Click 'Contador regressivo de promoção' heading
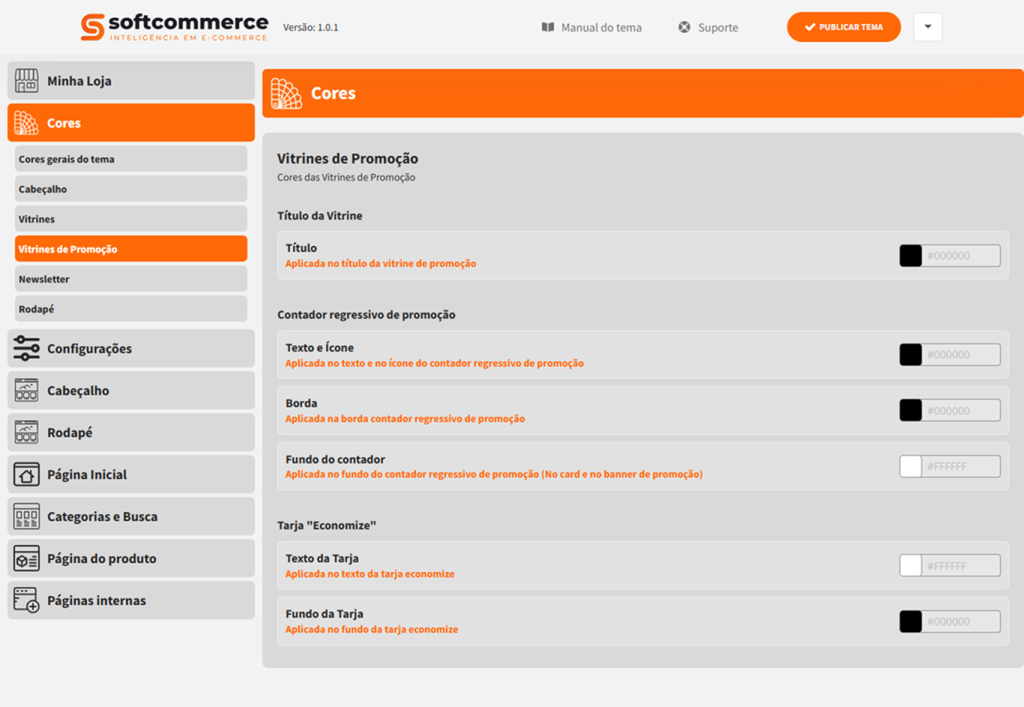The height and width of the screenshot is (707, 1024). 366,315
